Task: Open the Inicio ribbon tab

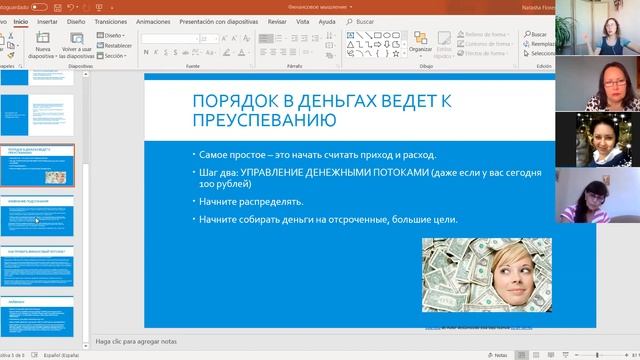Action: pyautogui.click(x=21, y=22)
